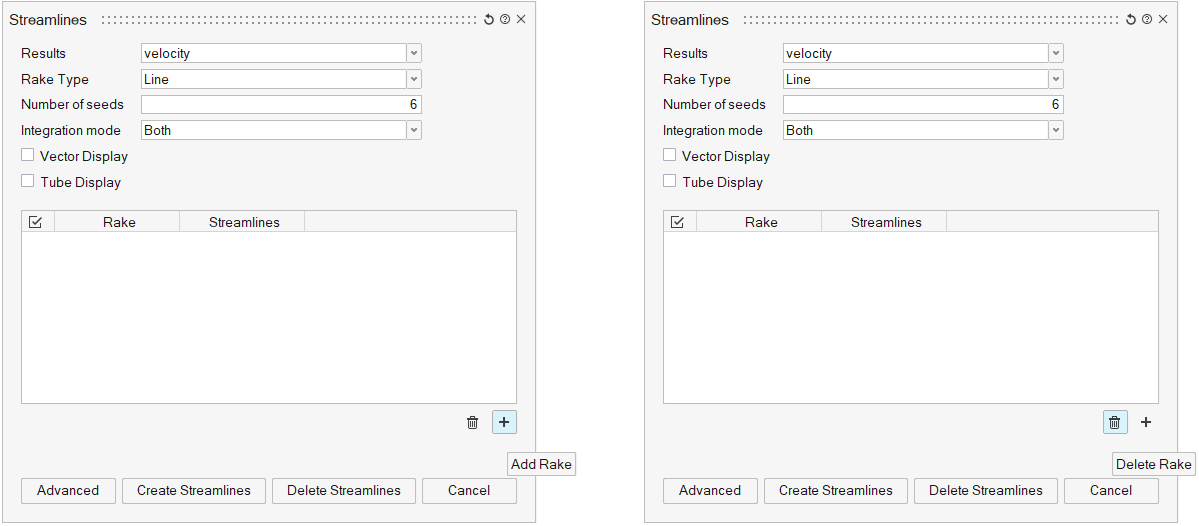Click the reset arrow icon in right panel header
Image resolution: width=1199 pixels, height=526 pixels.
[x=1131, y=20]
